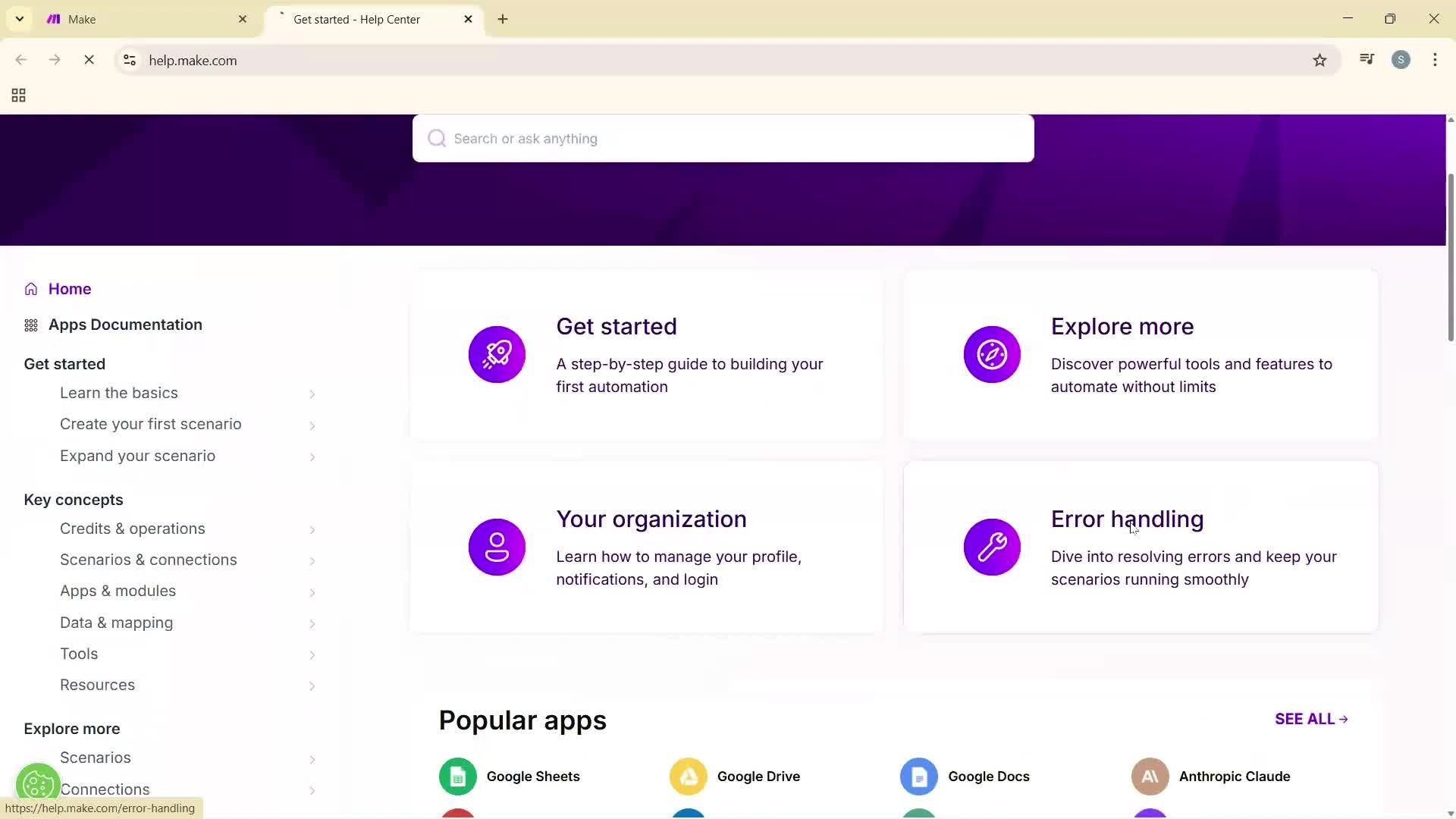Viewport: 1456px width, 819px height.
Task: Select the Anthropic Claude app icon
Action: coord(1150,776)
